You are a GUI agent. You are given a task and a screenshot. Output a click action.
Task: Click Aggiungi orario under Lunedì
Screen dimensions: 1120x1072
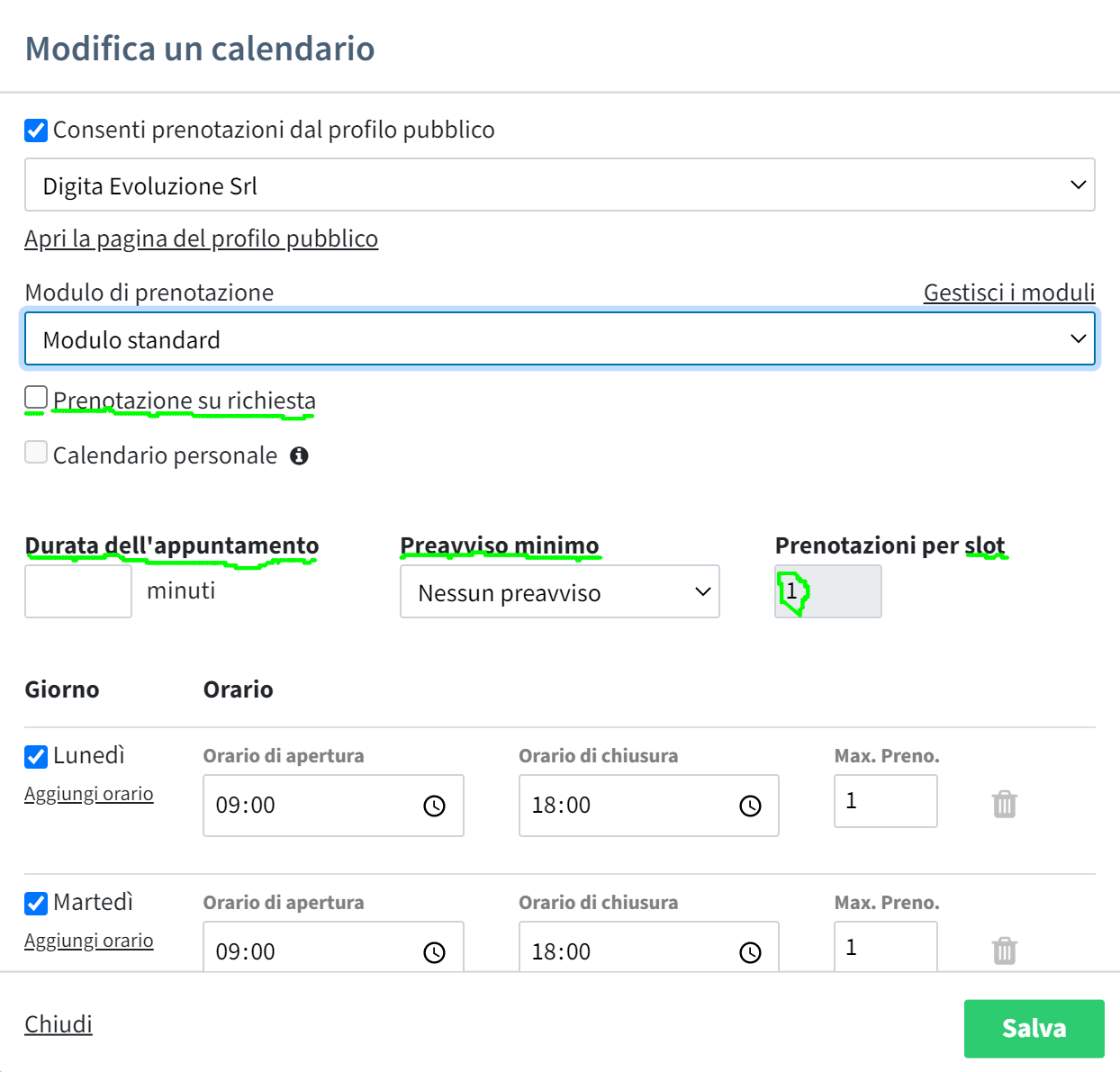coord(89,794)
